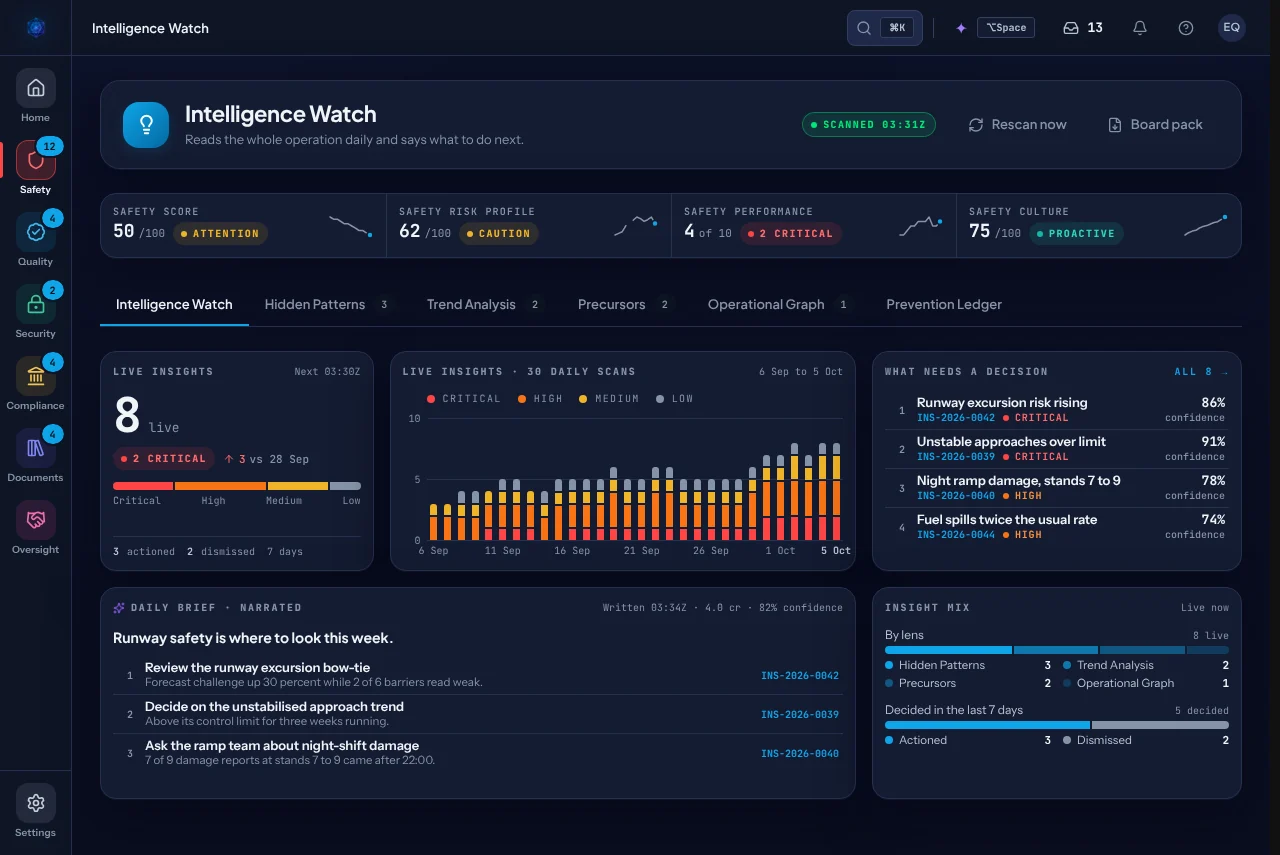The height and width of the screenshot is (855, 1280).
Task: Open the help question-mark icon
Action: pos(1186,28)
